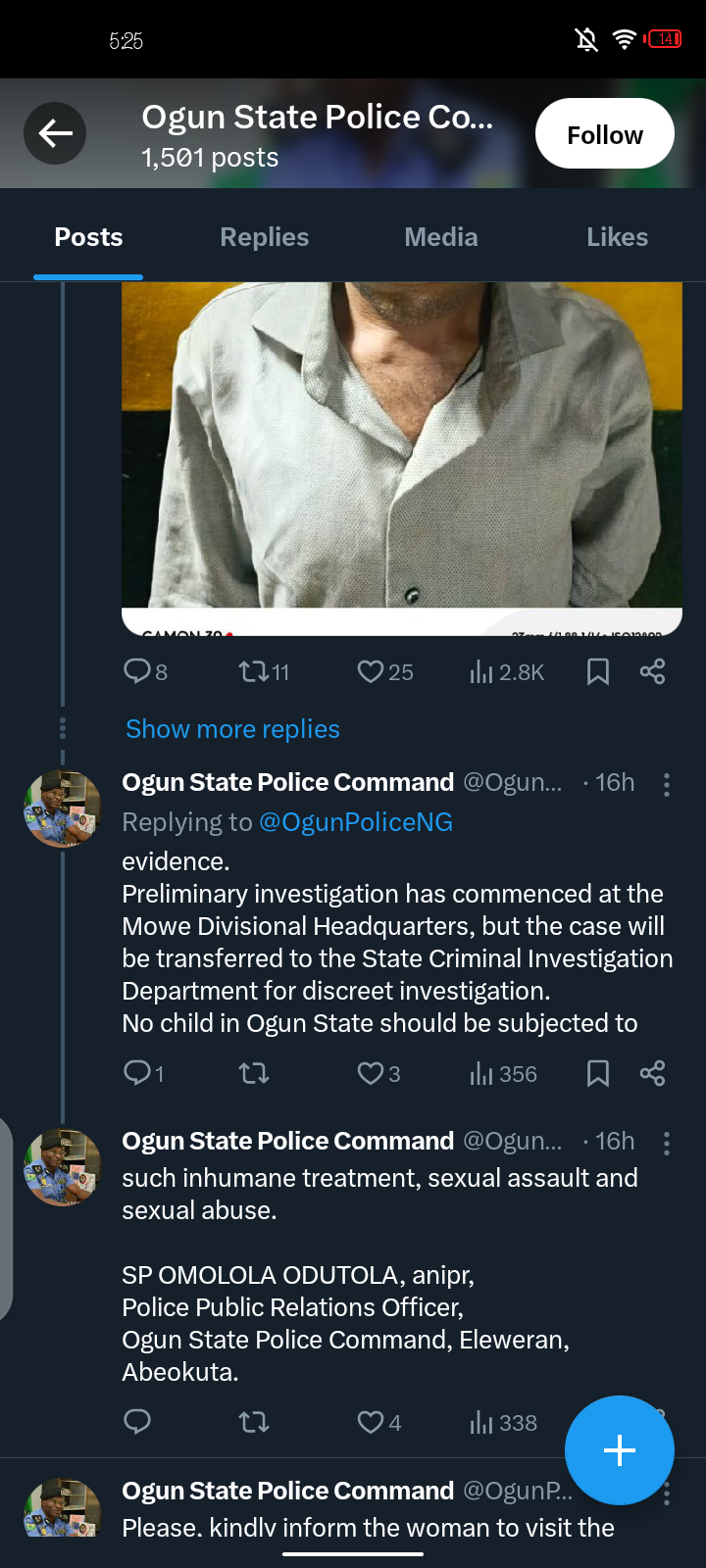706x1568 pixels.
Task: Tap the back arrow button
Action: [x=55, y=133]
